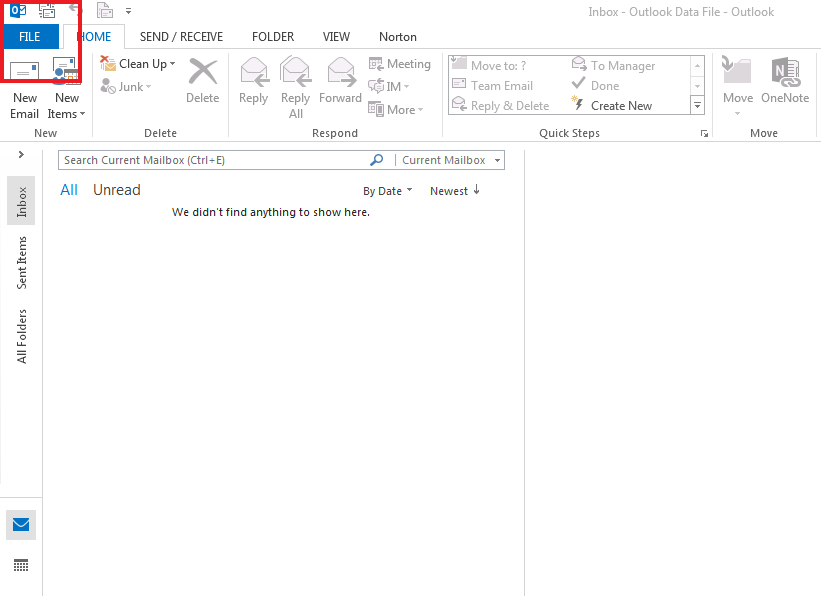
Task: Click Create New quick step
Action: tap(612, 105)
